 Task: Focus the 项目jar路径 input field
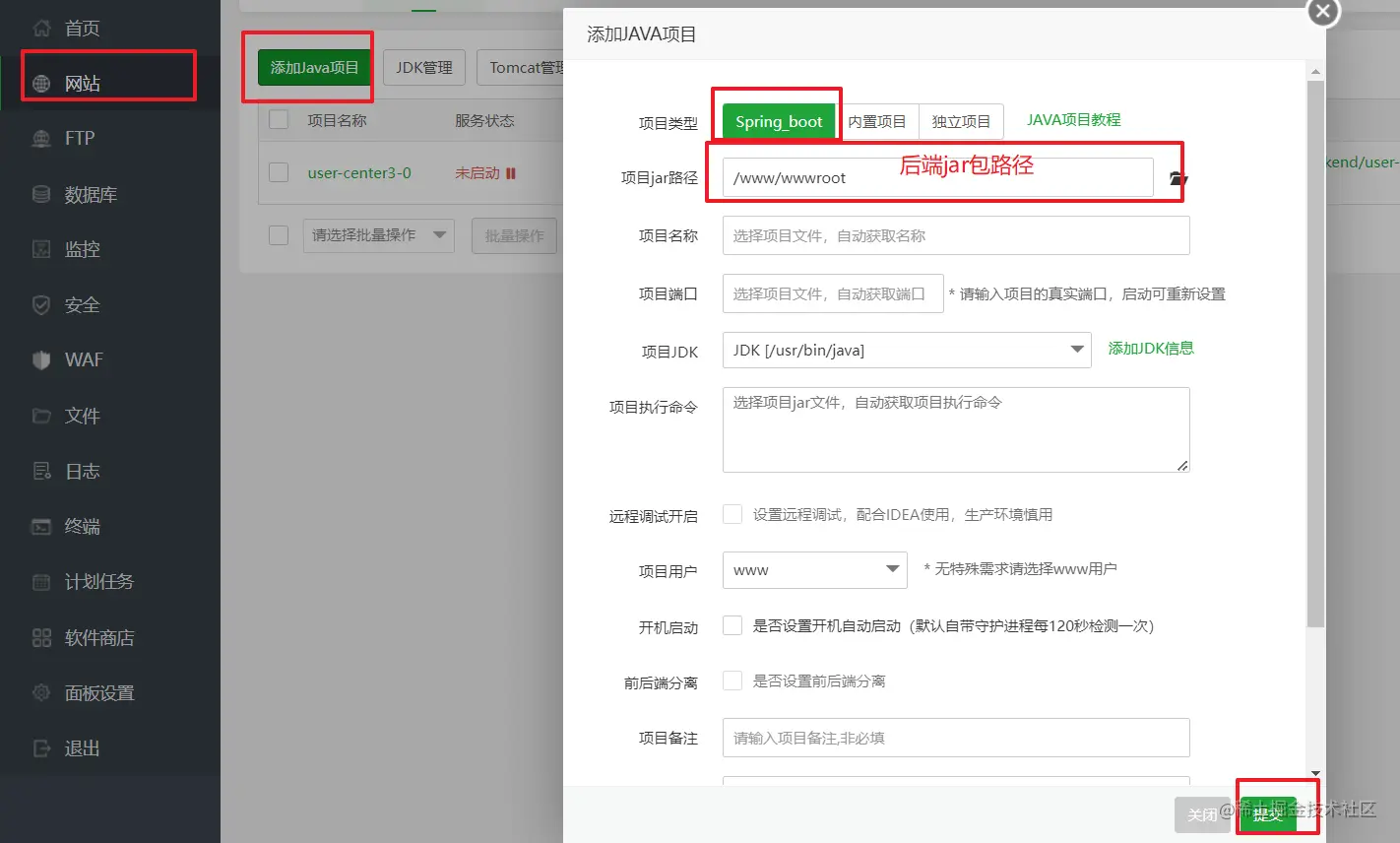(x=937, y=177)
